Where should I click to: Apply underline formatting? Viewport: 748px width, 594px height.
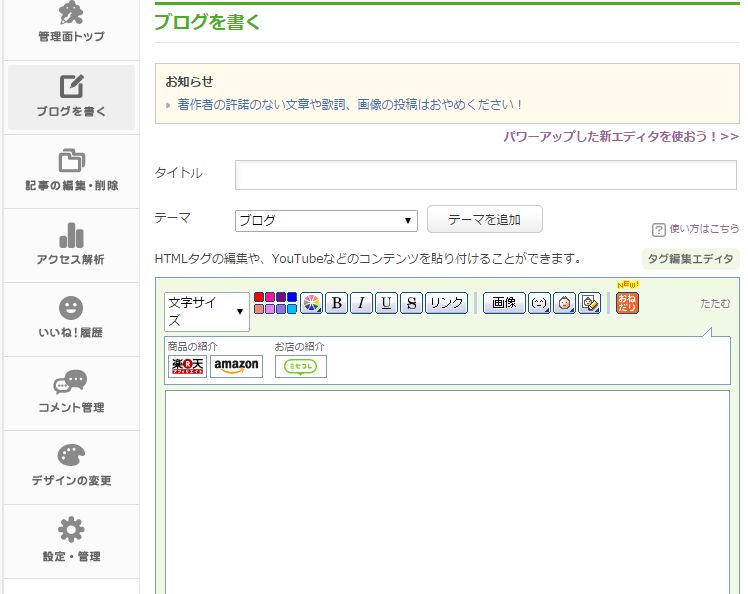(386, 303)
